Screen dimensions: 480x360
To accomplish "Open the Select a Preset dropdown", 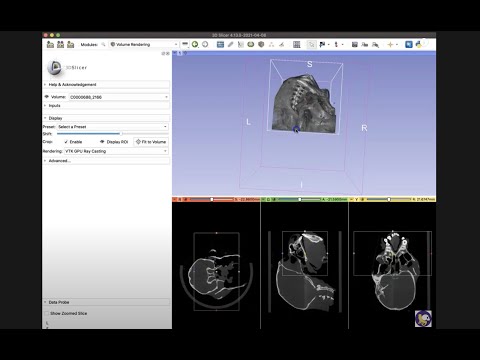I will [x=113, y=127].
